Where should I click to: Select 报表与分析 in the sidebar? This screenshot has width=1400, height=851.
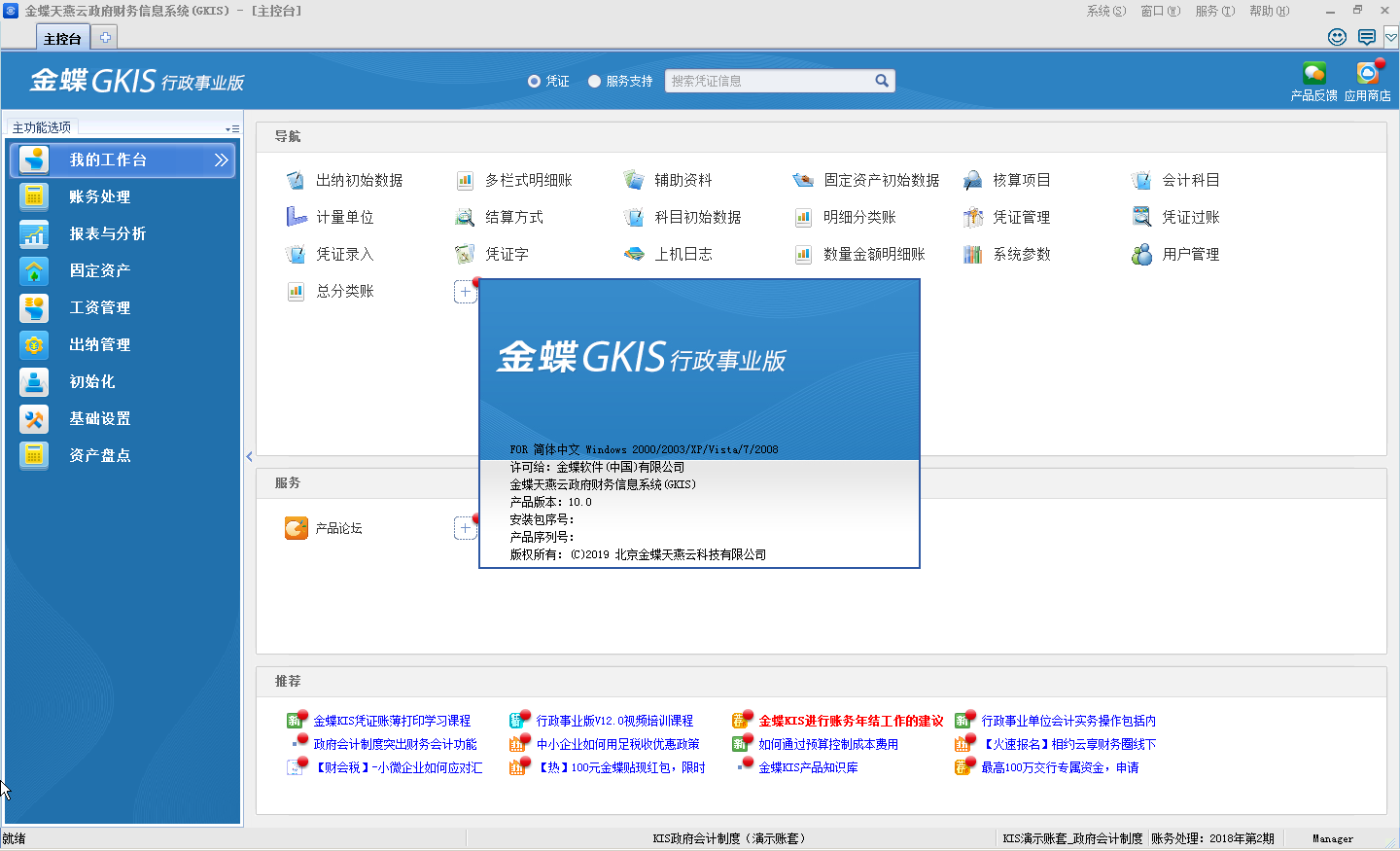(123, 233)
